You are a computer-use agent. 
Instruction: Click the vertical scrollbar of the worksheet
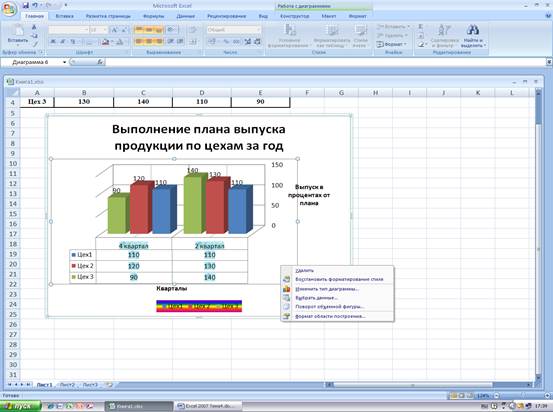pyautogui.click(x=538, y=235)
